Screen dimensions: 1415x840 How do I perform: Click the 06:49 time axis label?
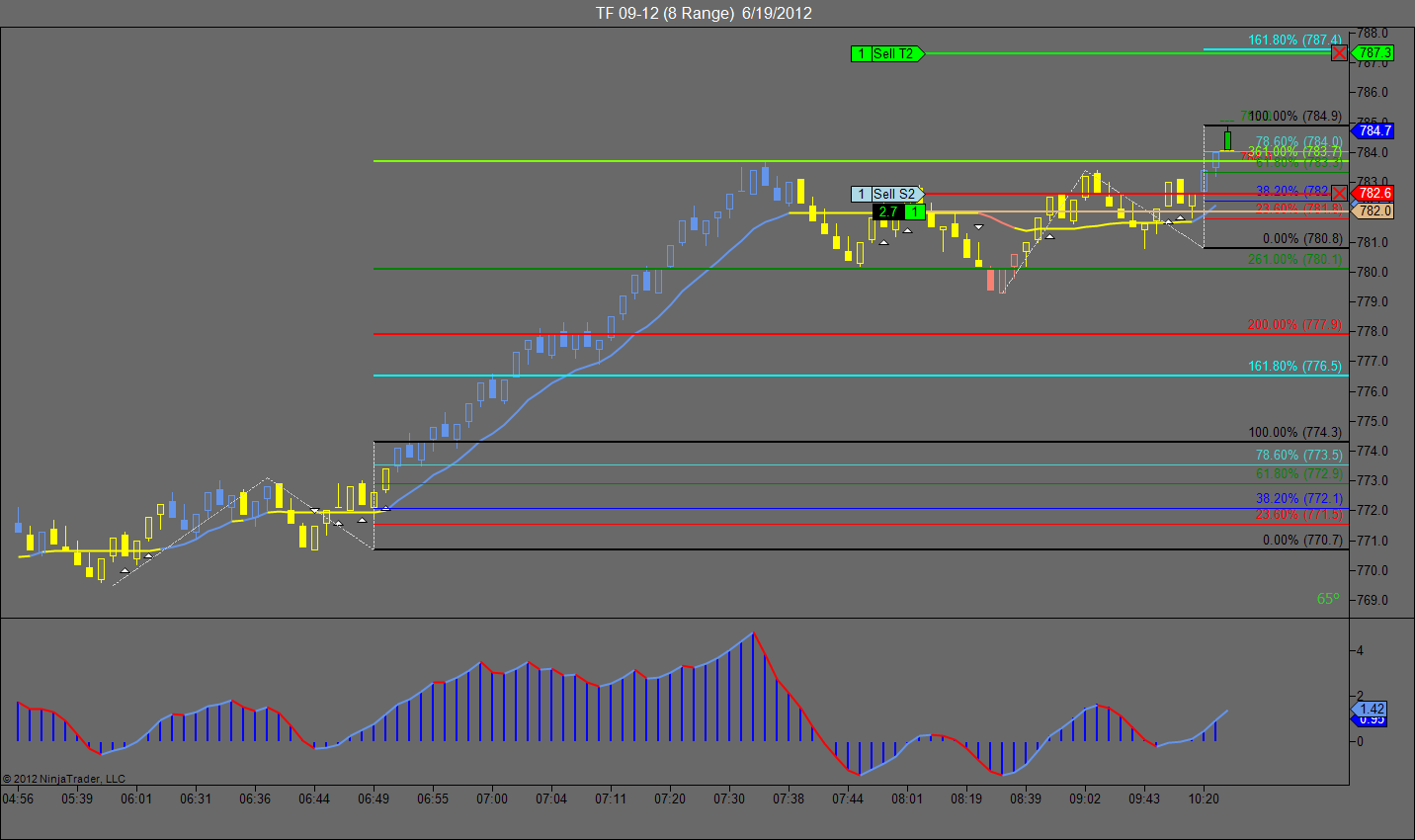point(374,798)
